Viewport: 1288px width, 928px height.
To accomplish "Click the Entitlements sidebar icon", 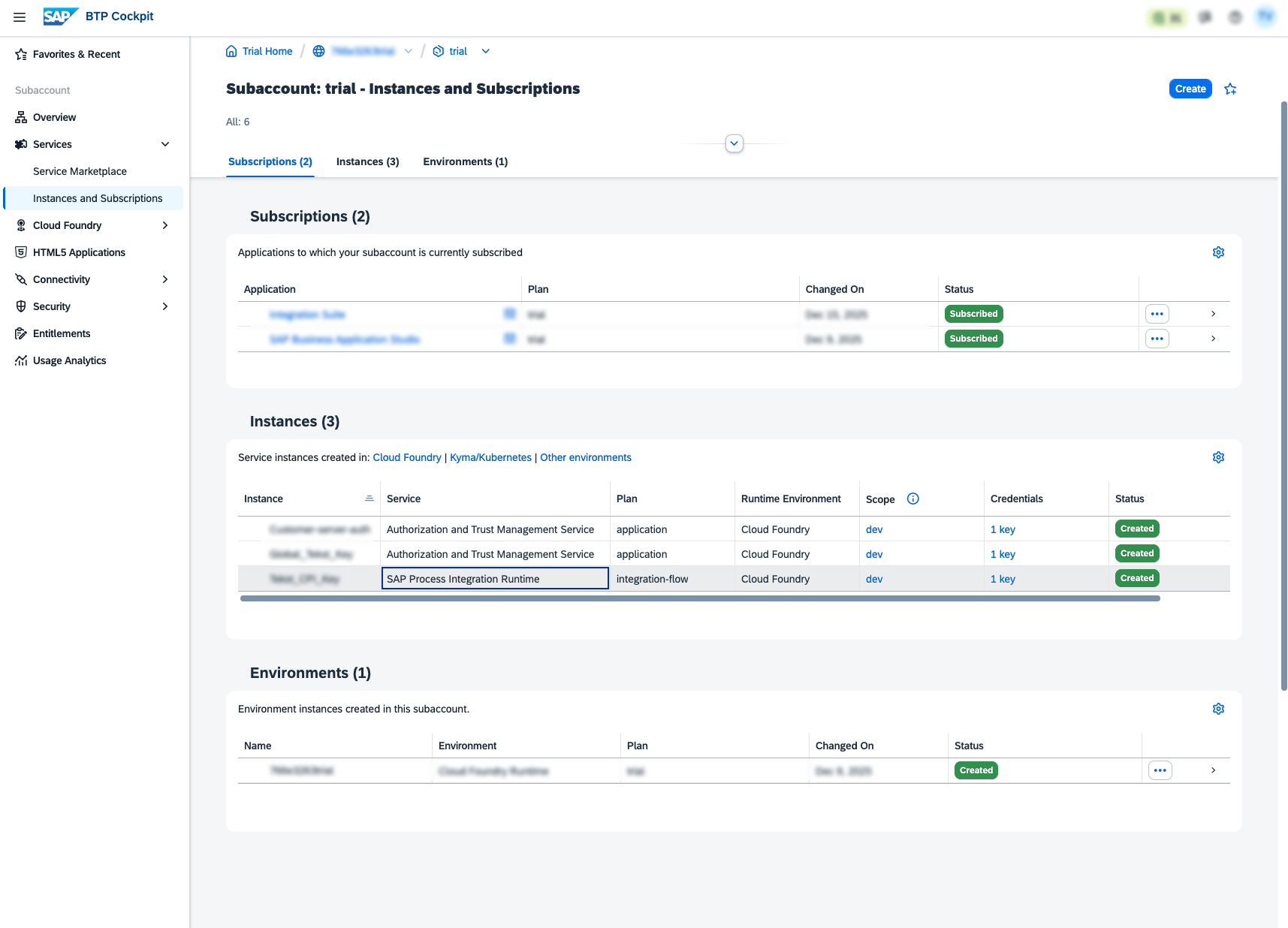I will (21, 333).
